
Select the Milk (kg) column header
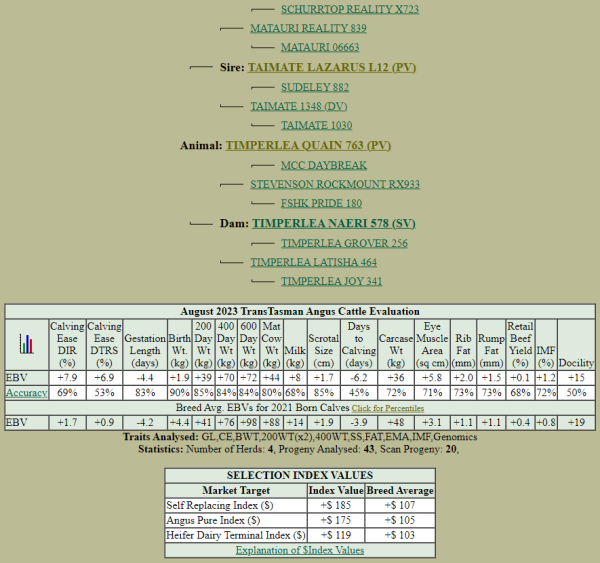pyautogui.click(x=295, y=344)
